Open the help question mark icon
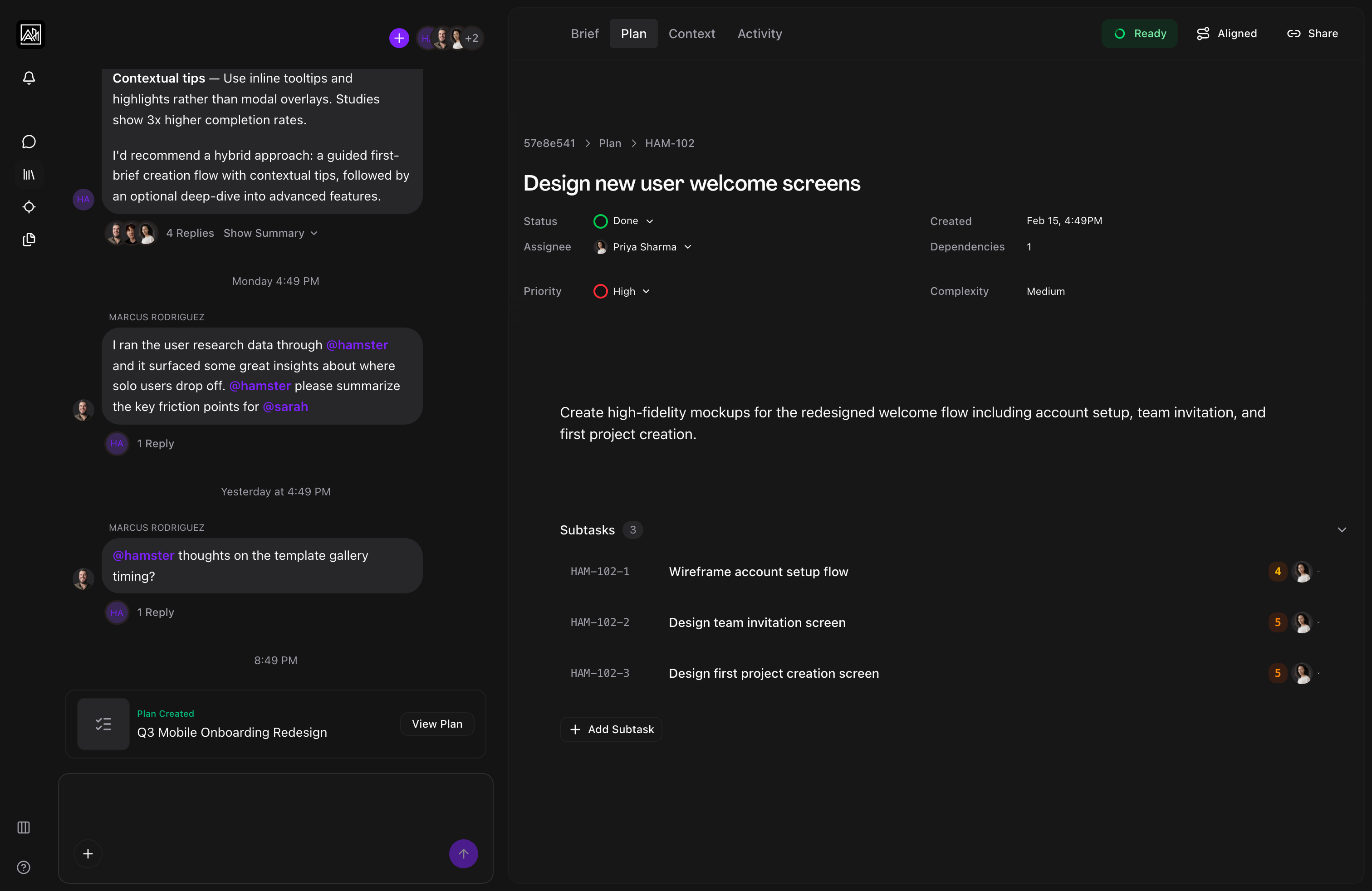Viewport: 1372px width, 891px height. click(x=24, y=867)
